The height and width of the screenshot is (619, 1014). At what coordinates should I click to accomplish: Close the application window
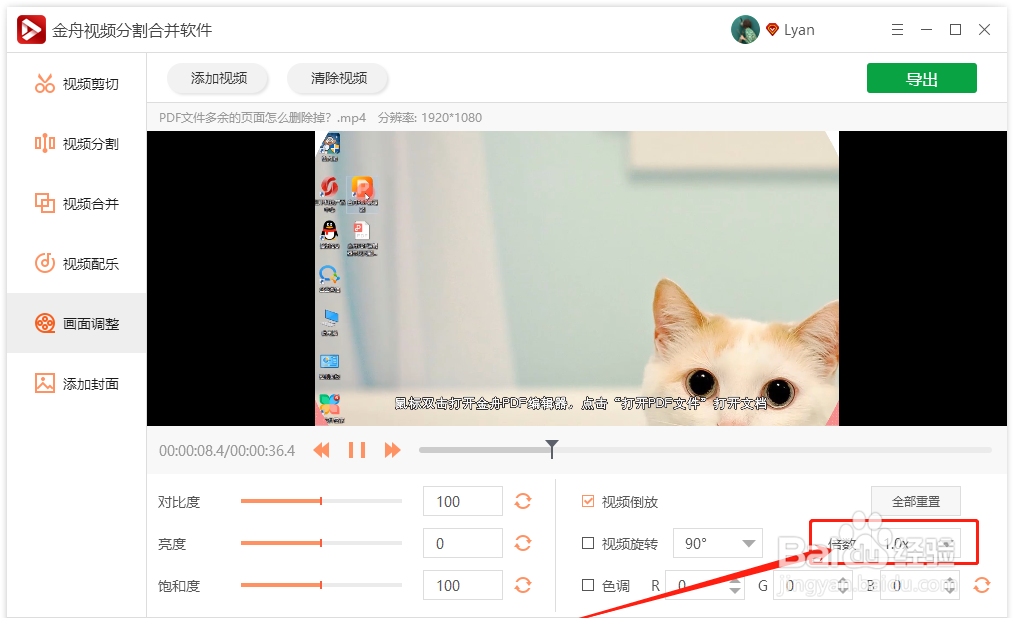984,30
